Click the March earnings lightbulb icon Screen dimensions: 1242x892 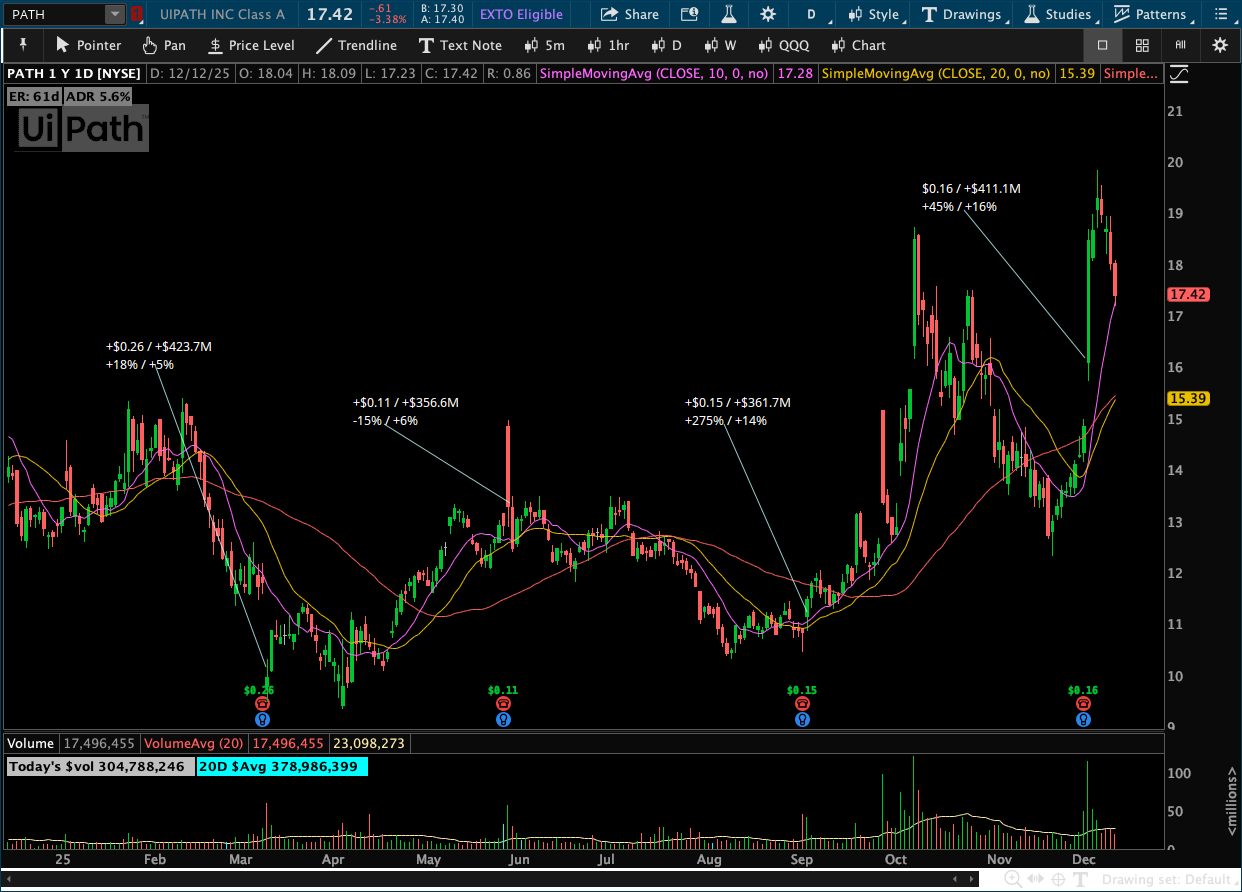coord(262,719)
